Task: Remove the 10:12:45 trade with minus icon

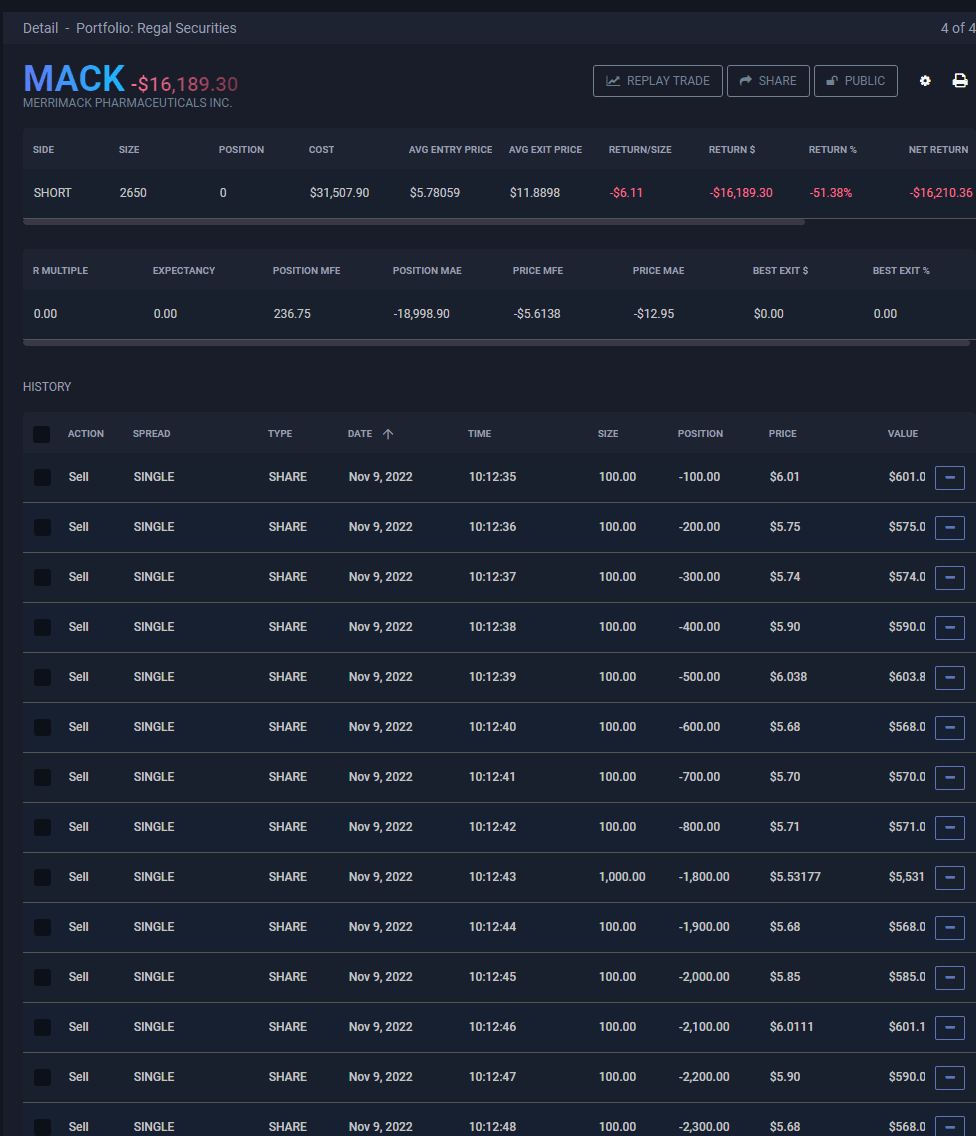Action: [x=950, y=978]
